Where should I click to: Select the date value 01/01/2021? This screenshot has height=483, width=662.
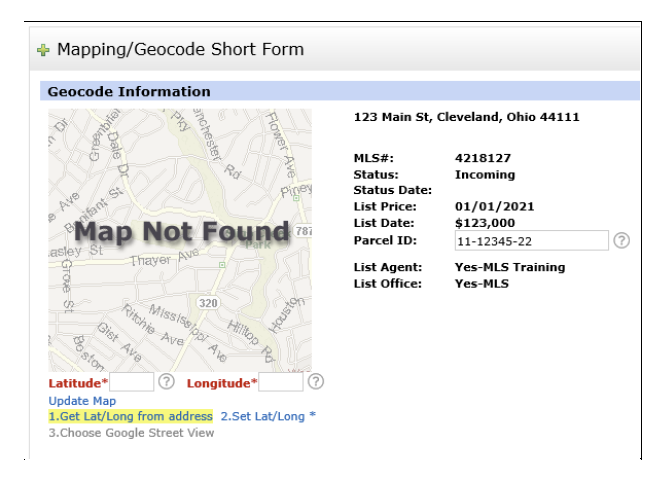[494, 206]
